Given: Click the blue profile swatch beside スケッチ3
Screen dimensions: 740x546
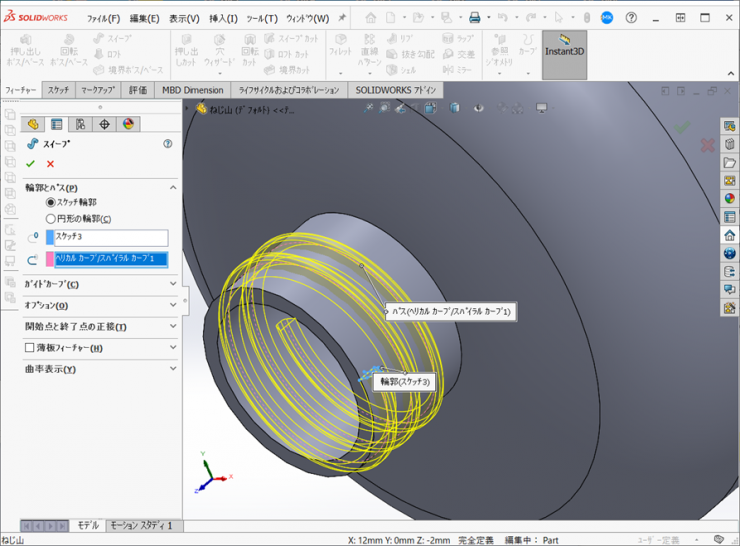Looking at the screenshot, I should [50, 238].
